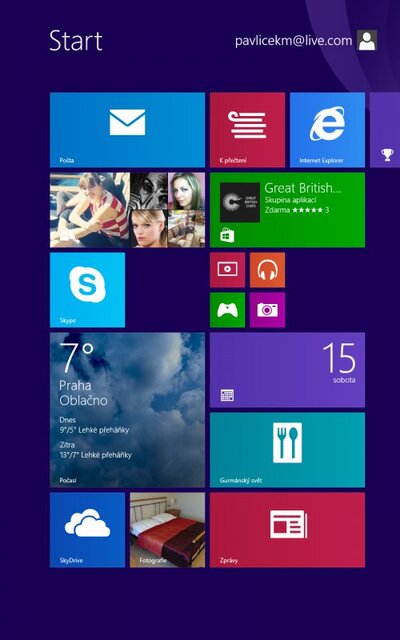
Task: Open the People photo collage tile
Action: tap(127, 210)
